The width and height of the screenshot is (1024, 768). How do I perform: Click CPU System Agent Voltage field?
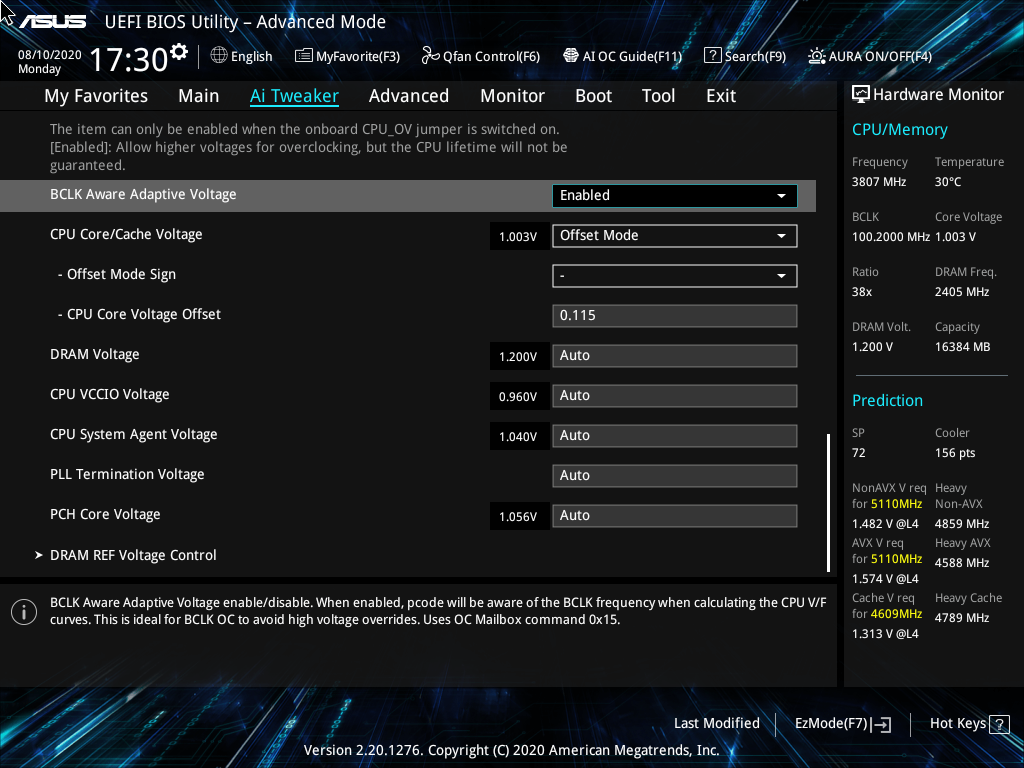(x=675, y=436)
